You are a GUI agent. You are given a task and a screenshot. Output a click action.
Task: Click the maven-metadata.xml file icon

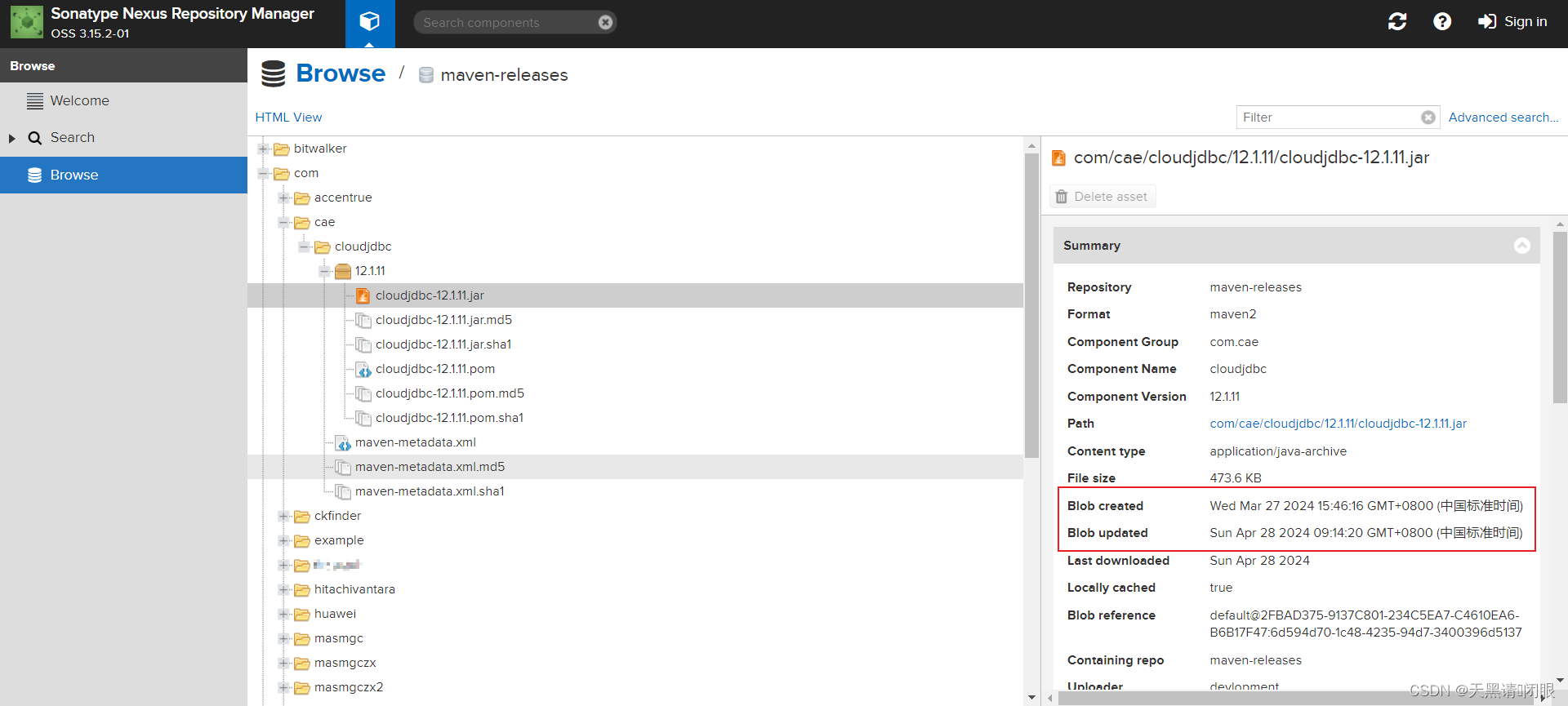pyautogui.click(x=343, y=442)
